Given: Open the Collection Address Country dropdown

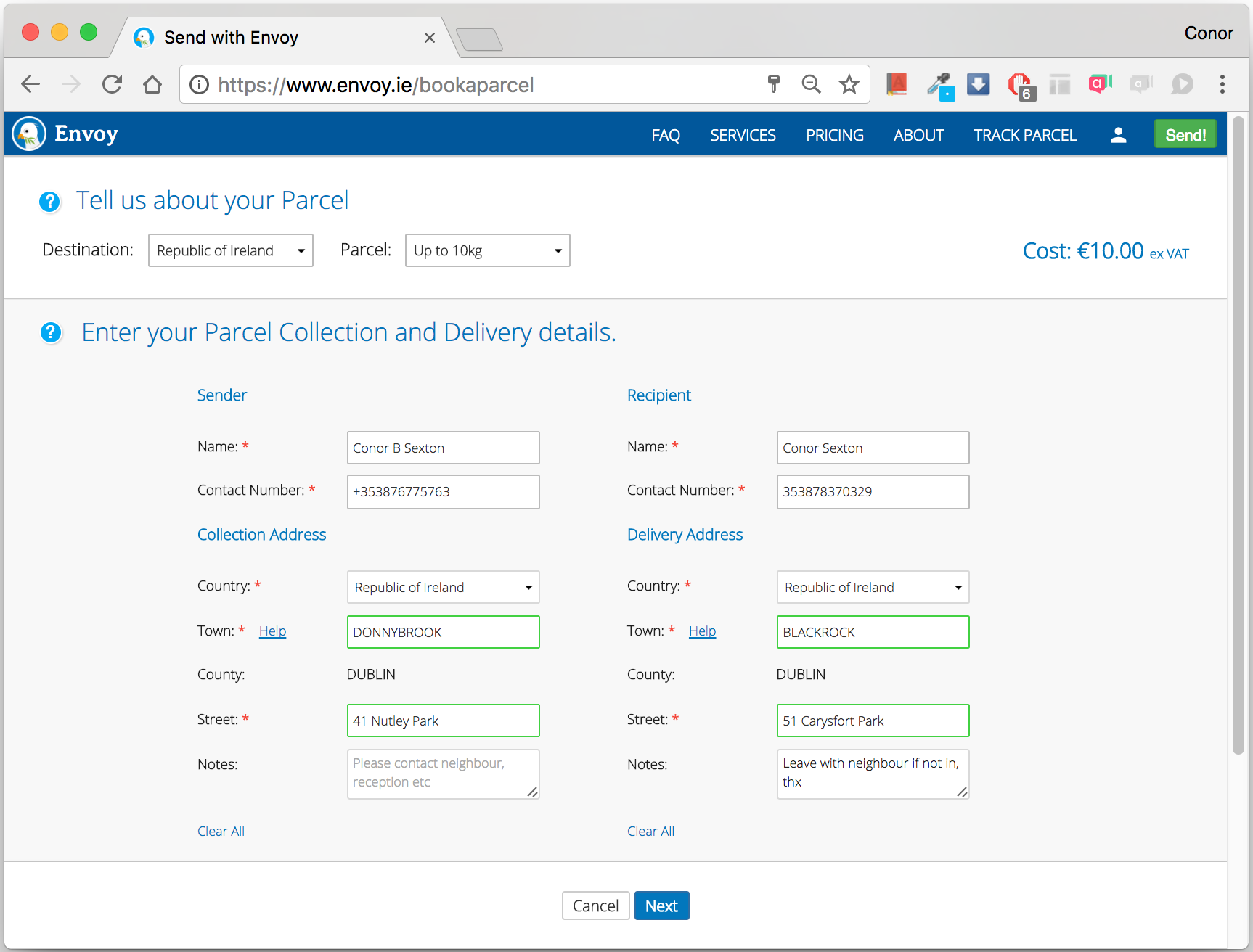Looking at the screenshot, I should [444, 587].
